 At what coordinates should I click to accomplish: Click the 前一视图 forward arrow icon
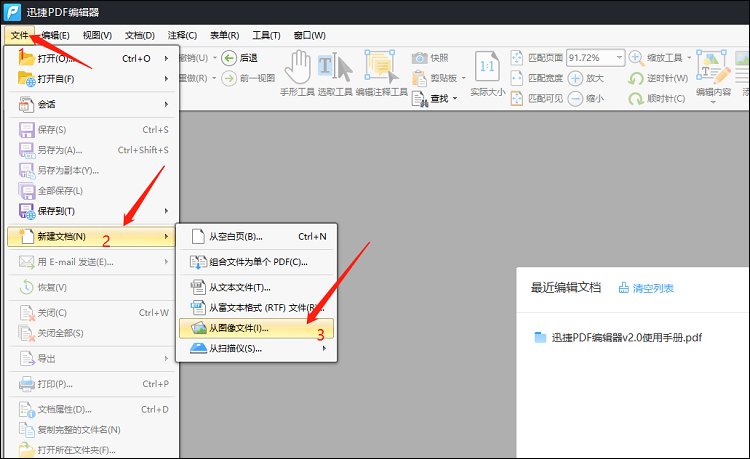click(x=229, y=78)
